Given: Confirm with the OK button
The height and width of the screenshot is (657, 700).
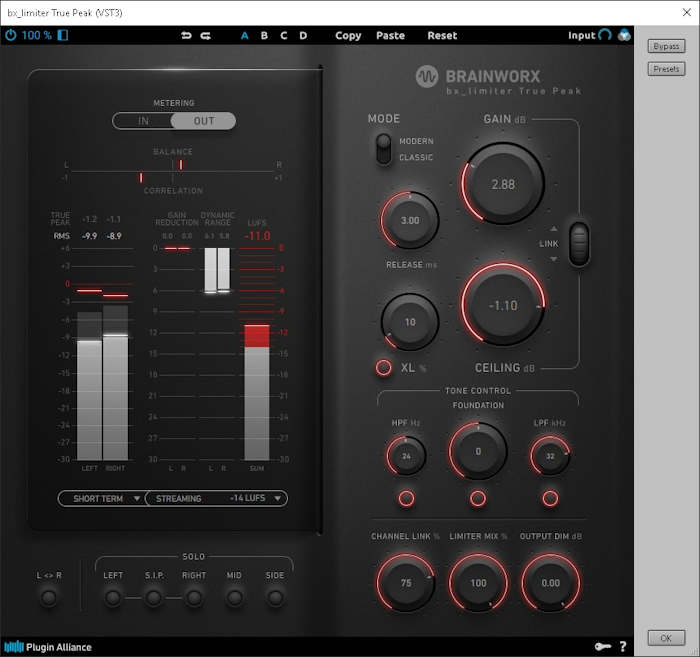Looking at the screenshot, I should [666, 638].
